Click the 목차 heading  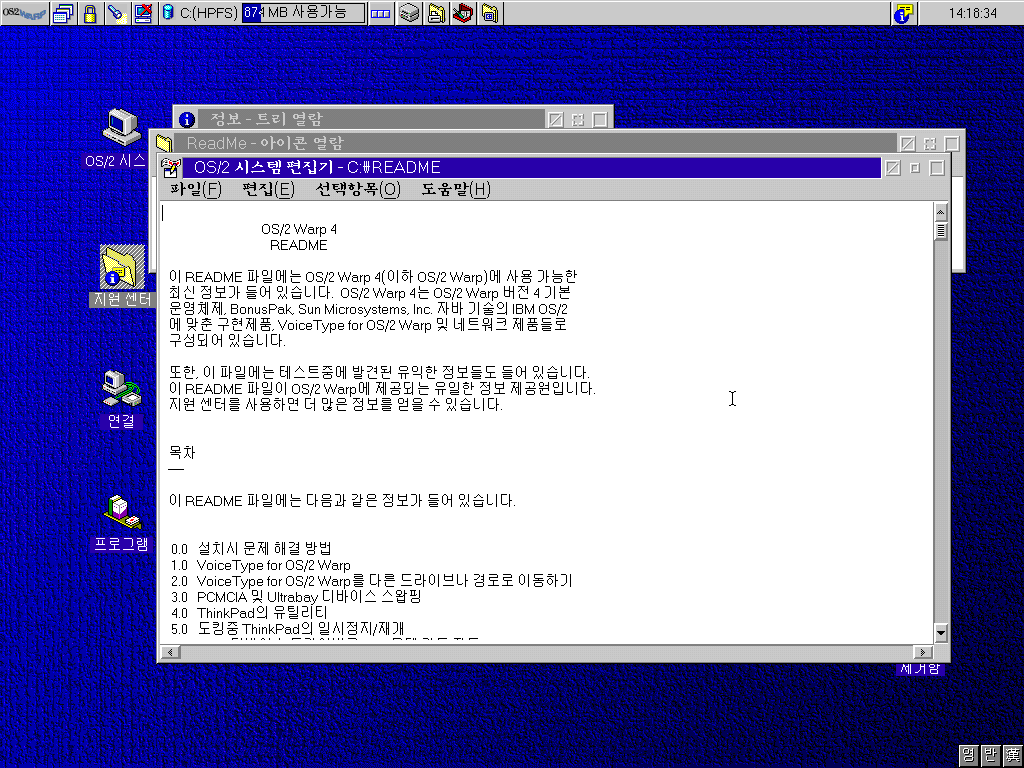[x=182, y=453]
